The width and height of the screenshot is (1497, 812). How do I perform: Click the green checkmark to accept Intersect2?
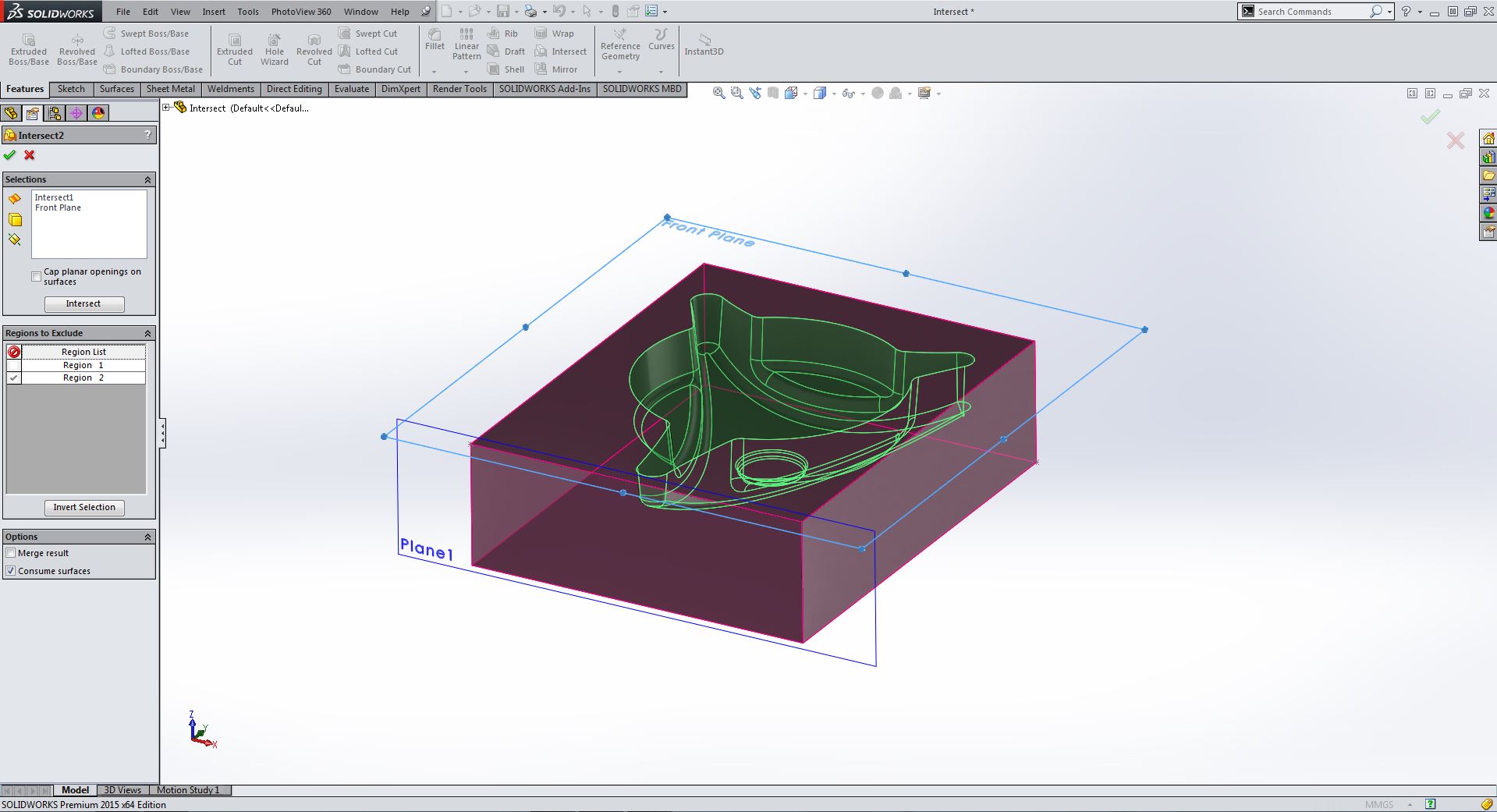tap(9, 155)
